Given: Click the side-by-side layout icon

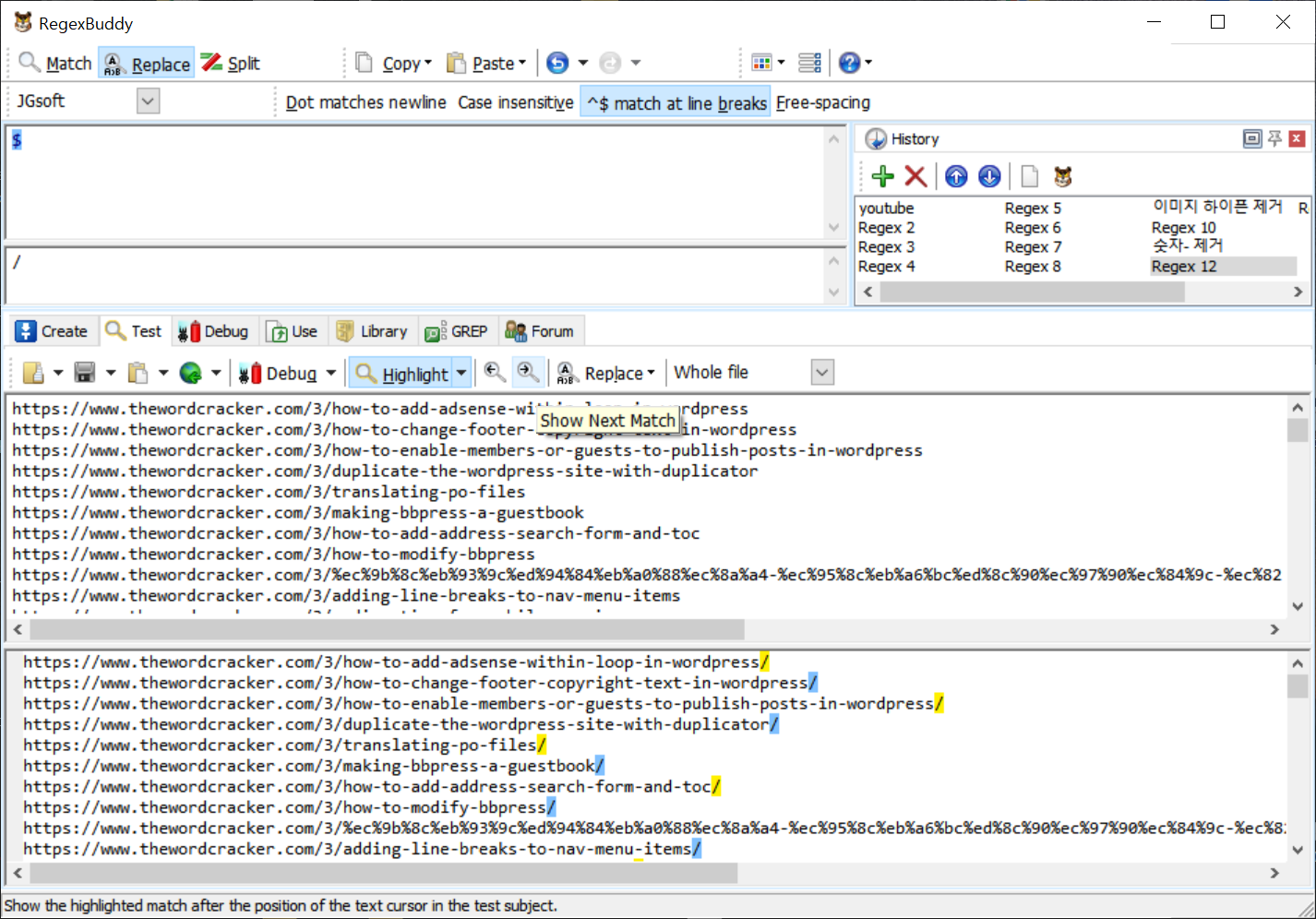Looking at the screenshot, I should coord(809,63).
